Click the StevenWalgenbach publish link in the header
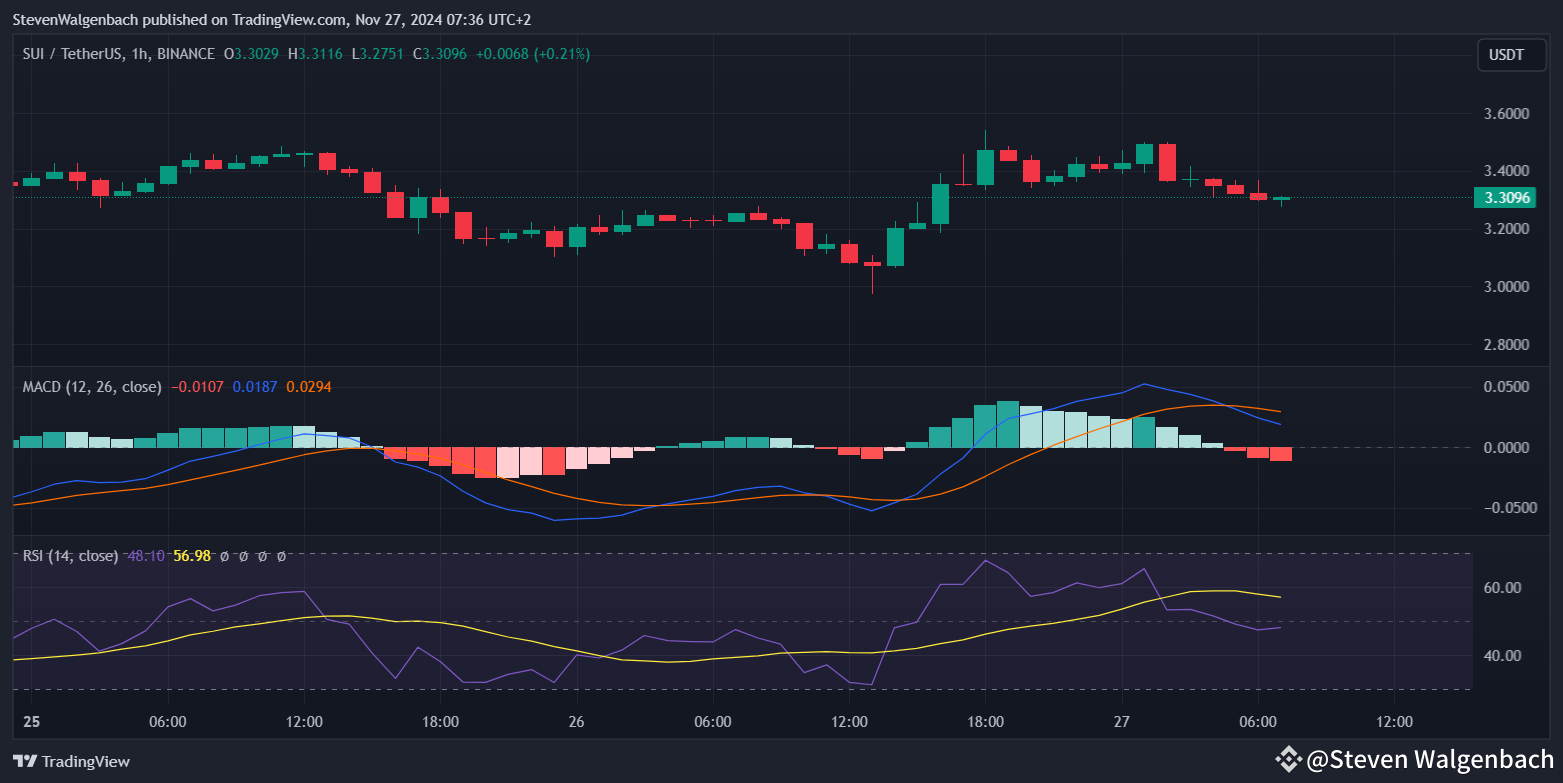This screenshot has height=783, width=1563. coord(75,19)
